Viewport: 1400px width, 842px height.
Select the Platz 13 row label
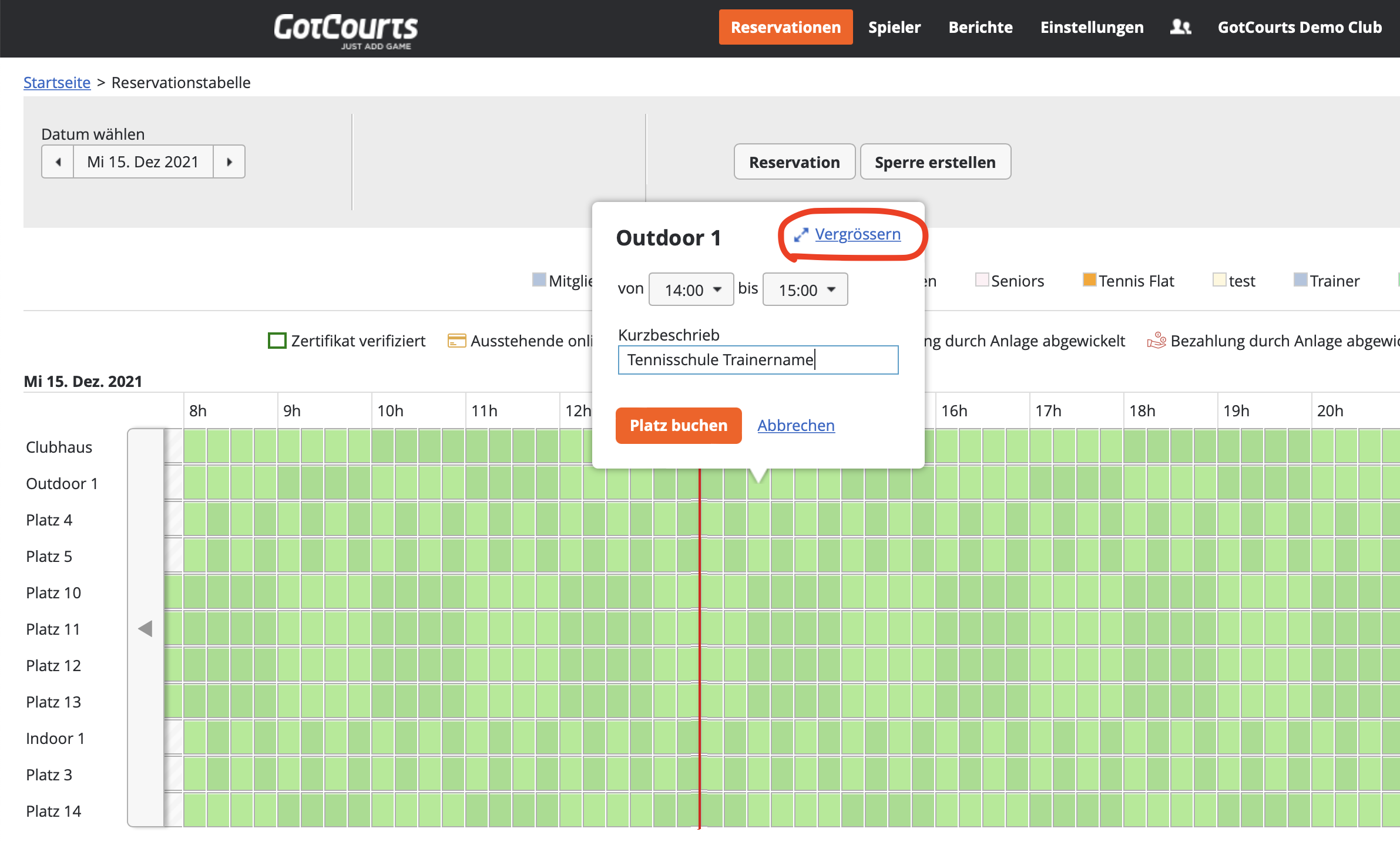[x=53, y=702]
